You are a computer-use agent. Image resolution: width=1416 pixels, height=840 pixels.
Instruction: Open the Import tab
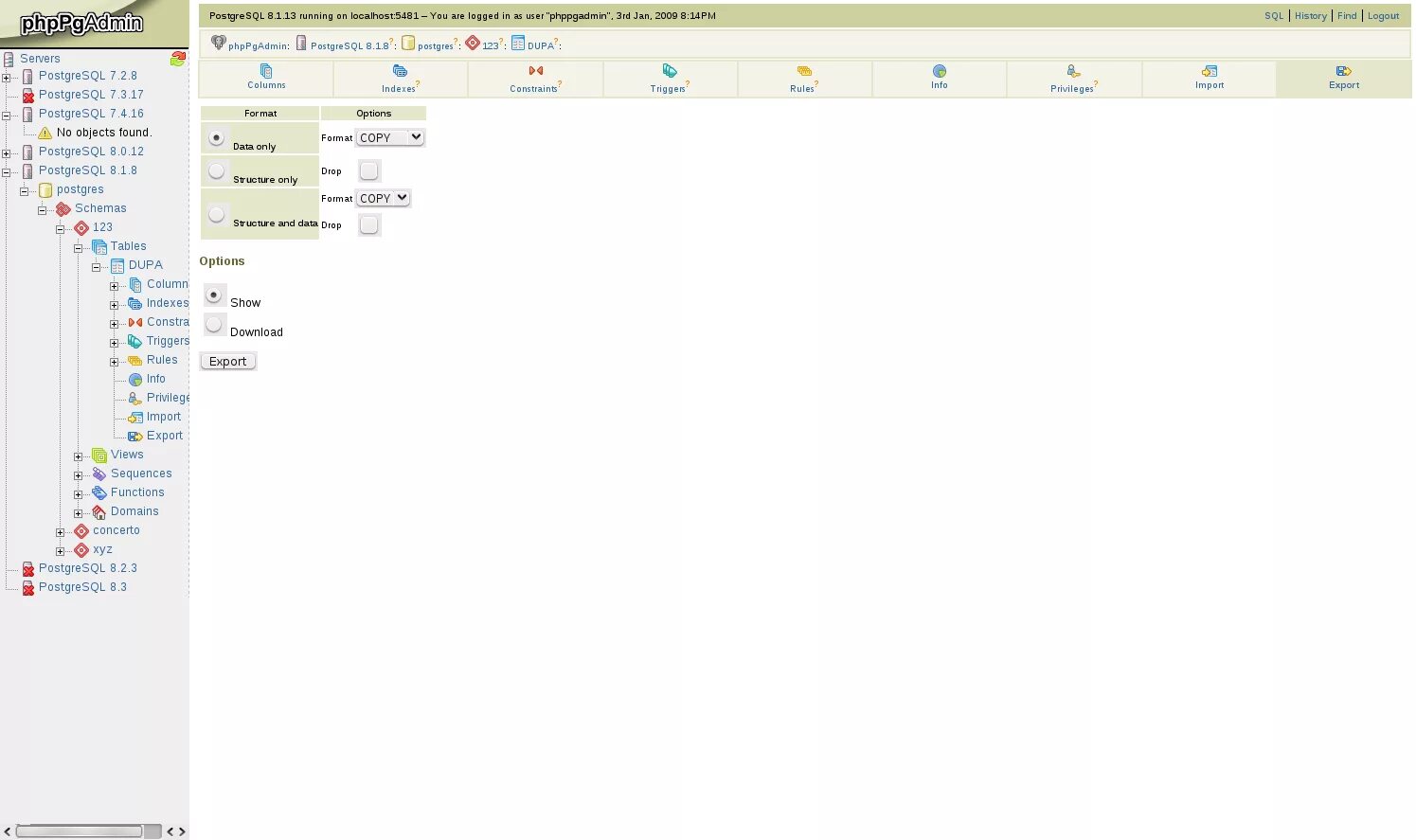[x=1210, y=78]
